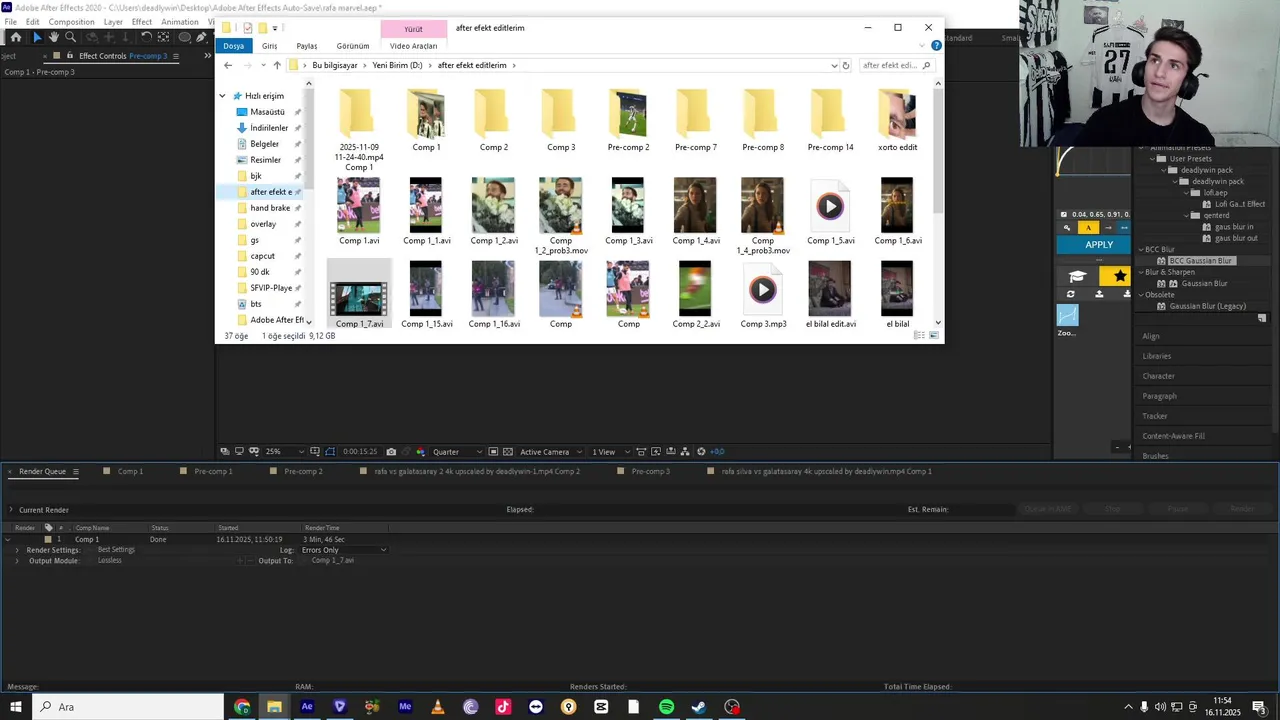Viewport: 1280px width, 720px height.
Task: Open Spotify from the taskbar
Action: tap(666, 707)
